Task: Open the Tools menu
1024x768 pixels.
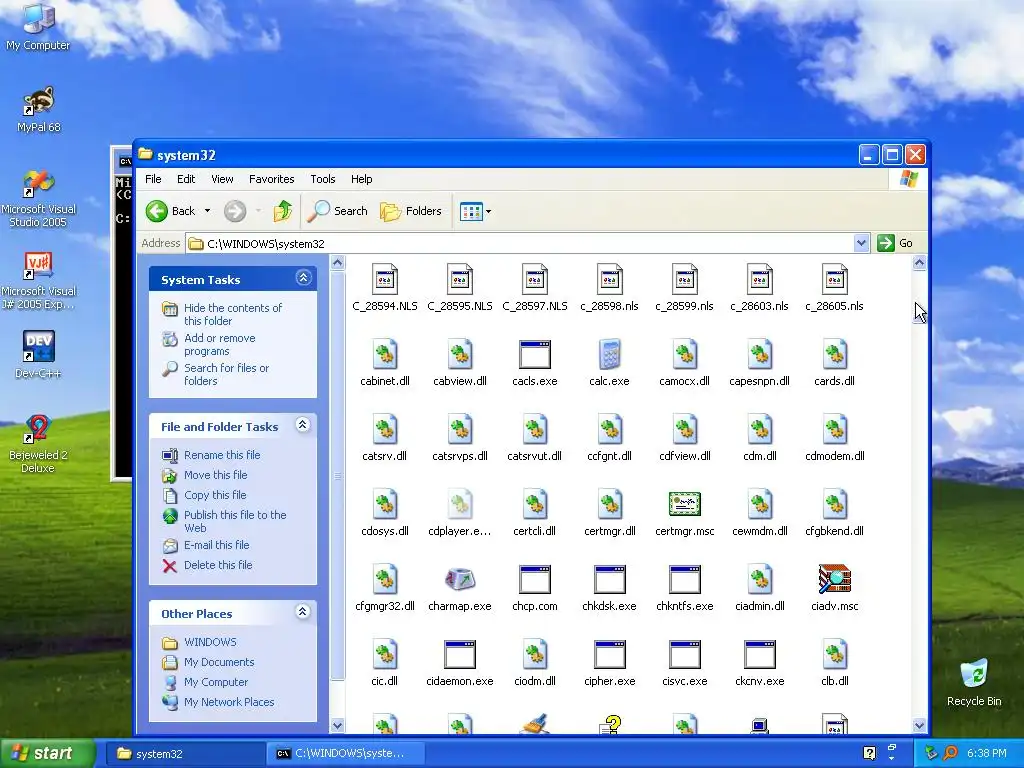Action: tap(323, 179)
